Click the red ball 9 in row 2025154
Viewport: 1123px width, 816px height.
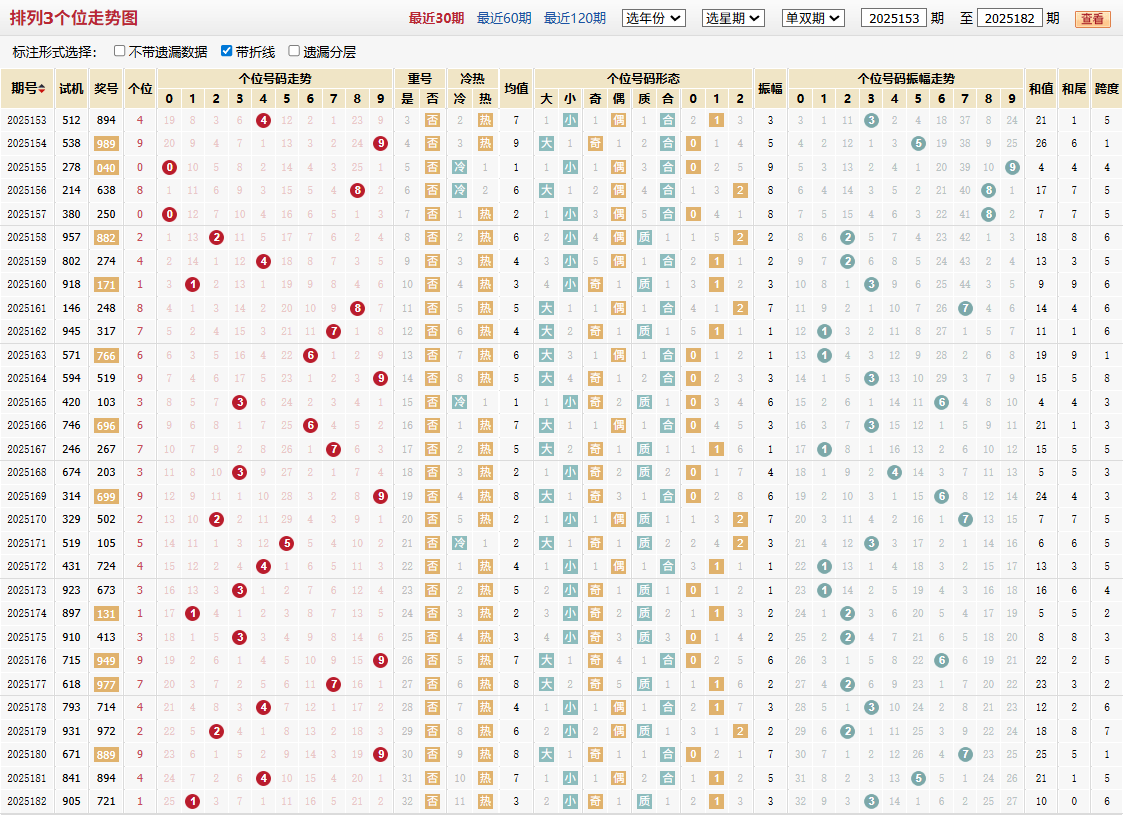coord(380,143)
